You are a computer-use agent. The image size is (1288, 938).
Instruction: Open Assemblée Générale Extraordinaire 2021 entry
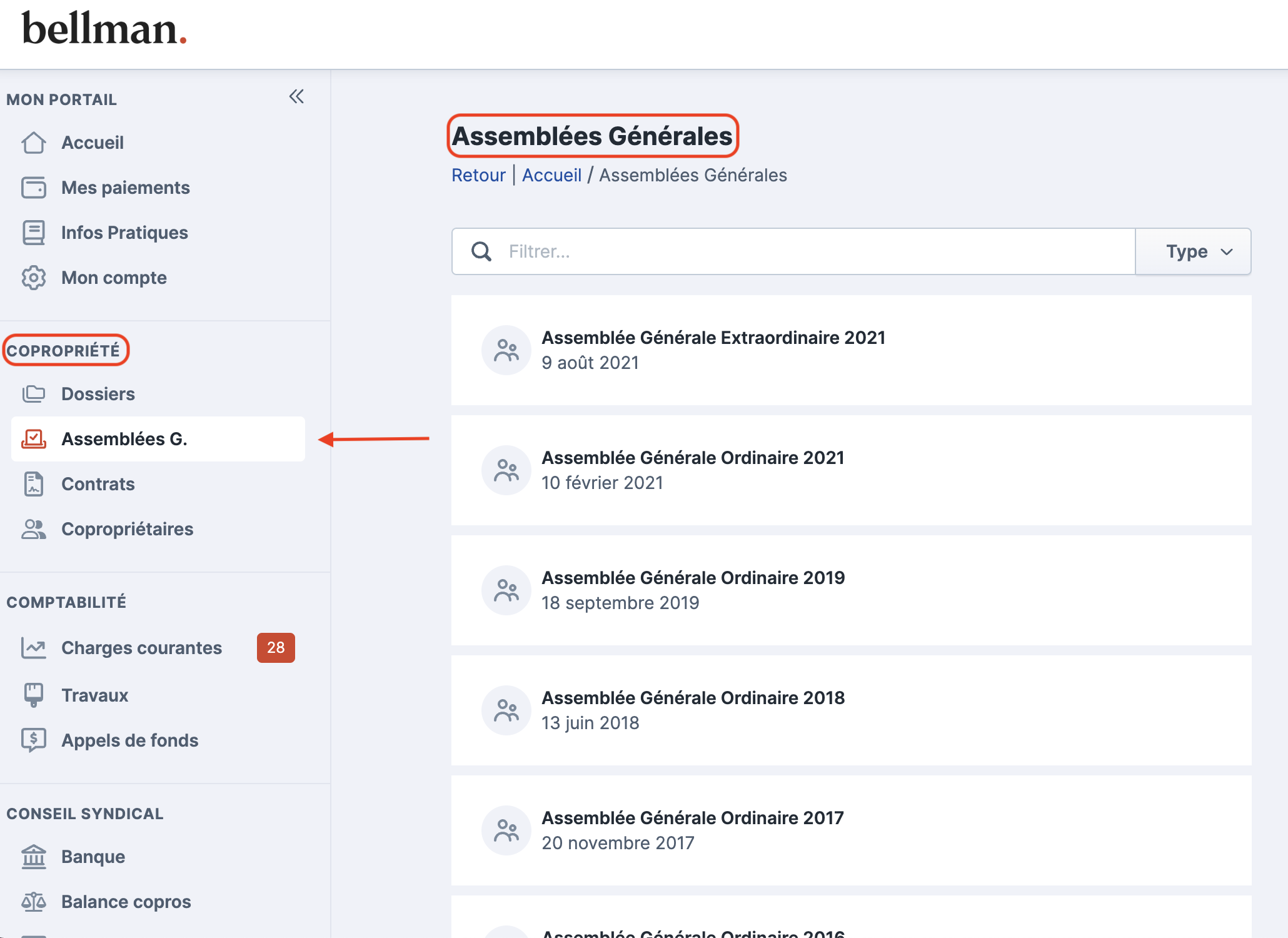point(713,350)
